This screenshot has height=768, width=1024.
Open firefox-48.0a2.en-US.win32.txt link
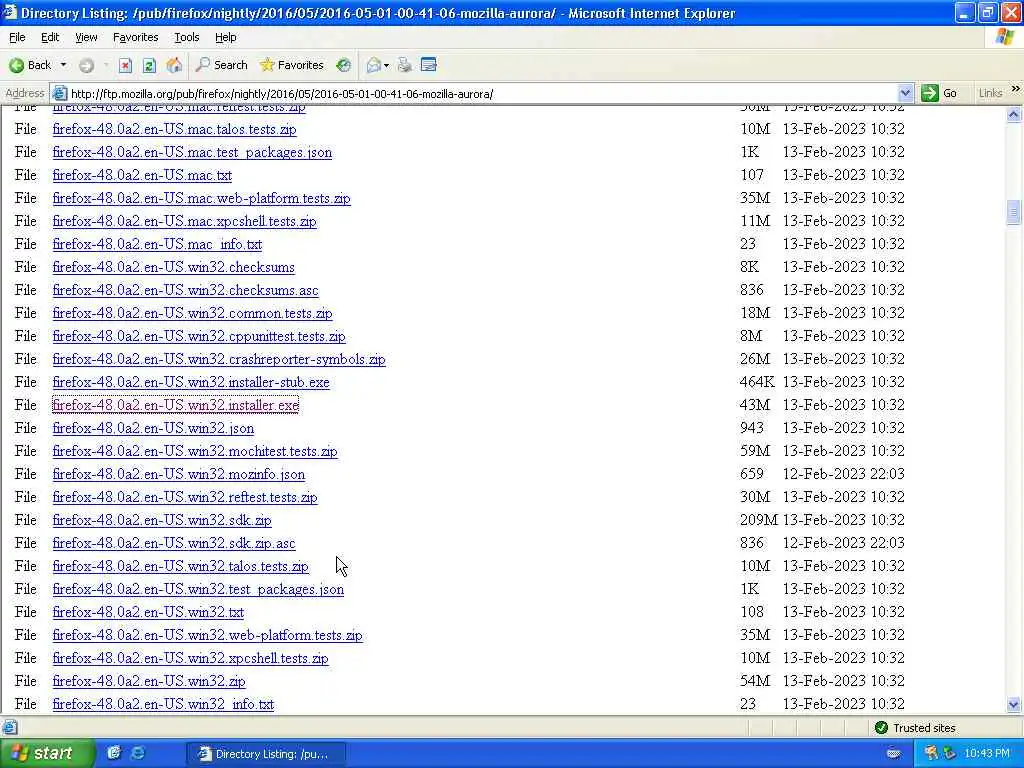point(148,613)
